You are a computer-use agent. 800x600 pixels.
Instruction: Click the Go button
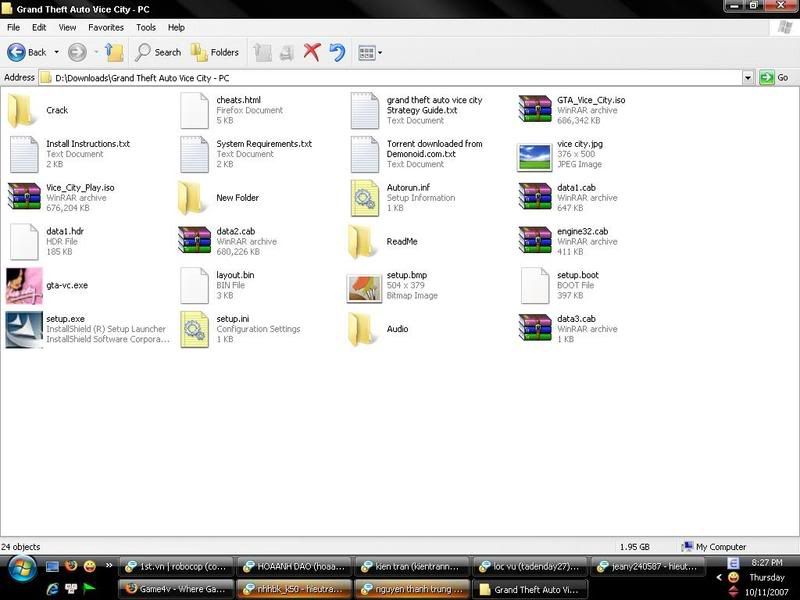[x=774, y=78]
